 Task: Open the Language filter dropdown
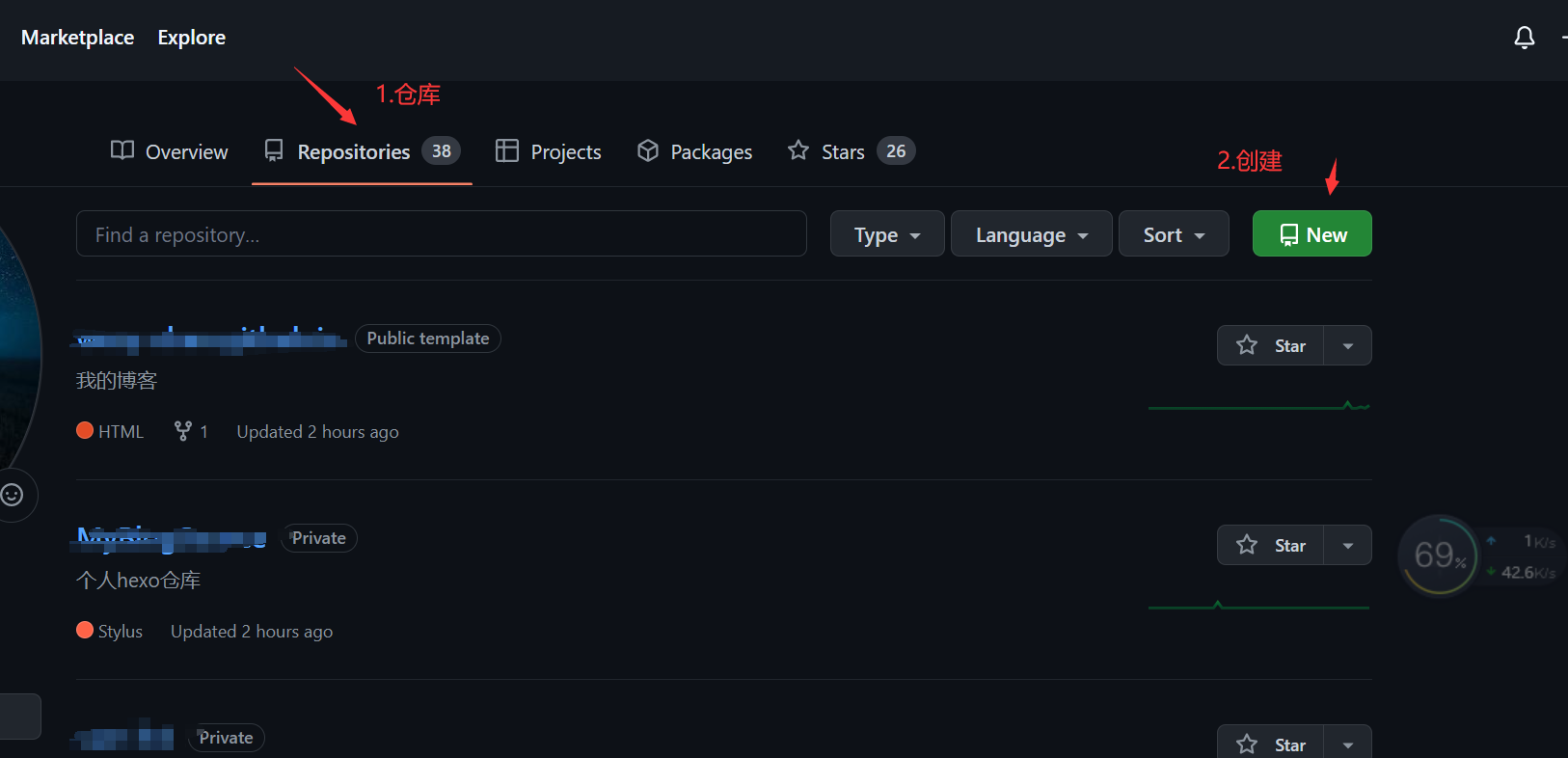coord(1032,233)
